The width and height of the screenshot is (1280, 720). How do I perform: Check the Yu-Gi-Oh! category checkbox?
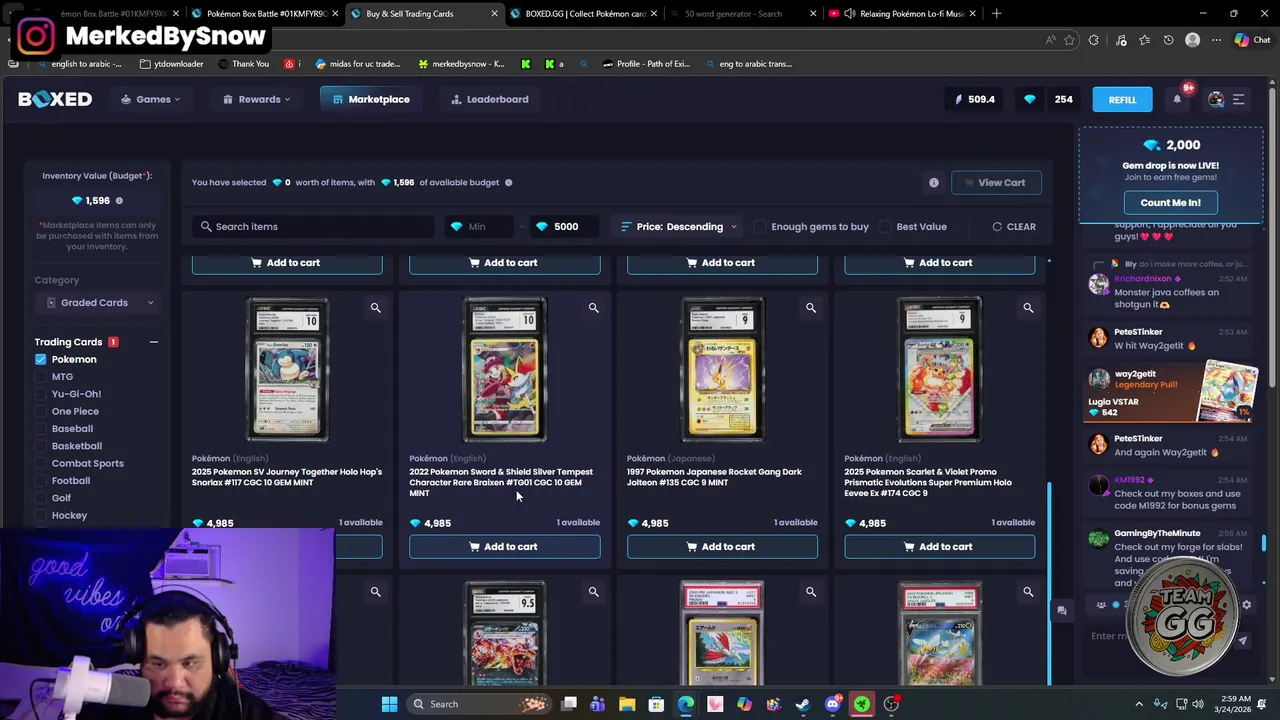[x=41, y=394]
